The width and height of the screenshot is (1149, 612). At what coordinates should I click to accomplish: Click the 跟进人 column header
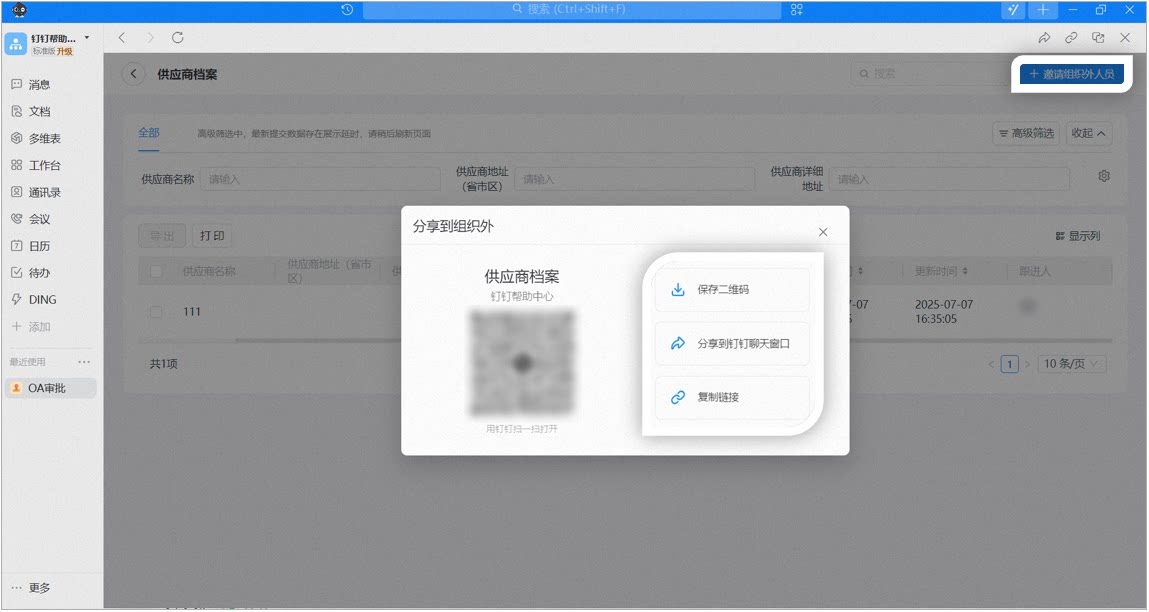click(1035, 271)
